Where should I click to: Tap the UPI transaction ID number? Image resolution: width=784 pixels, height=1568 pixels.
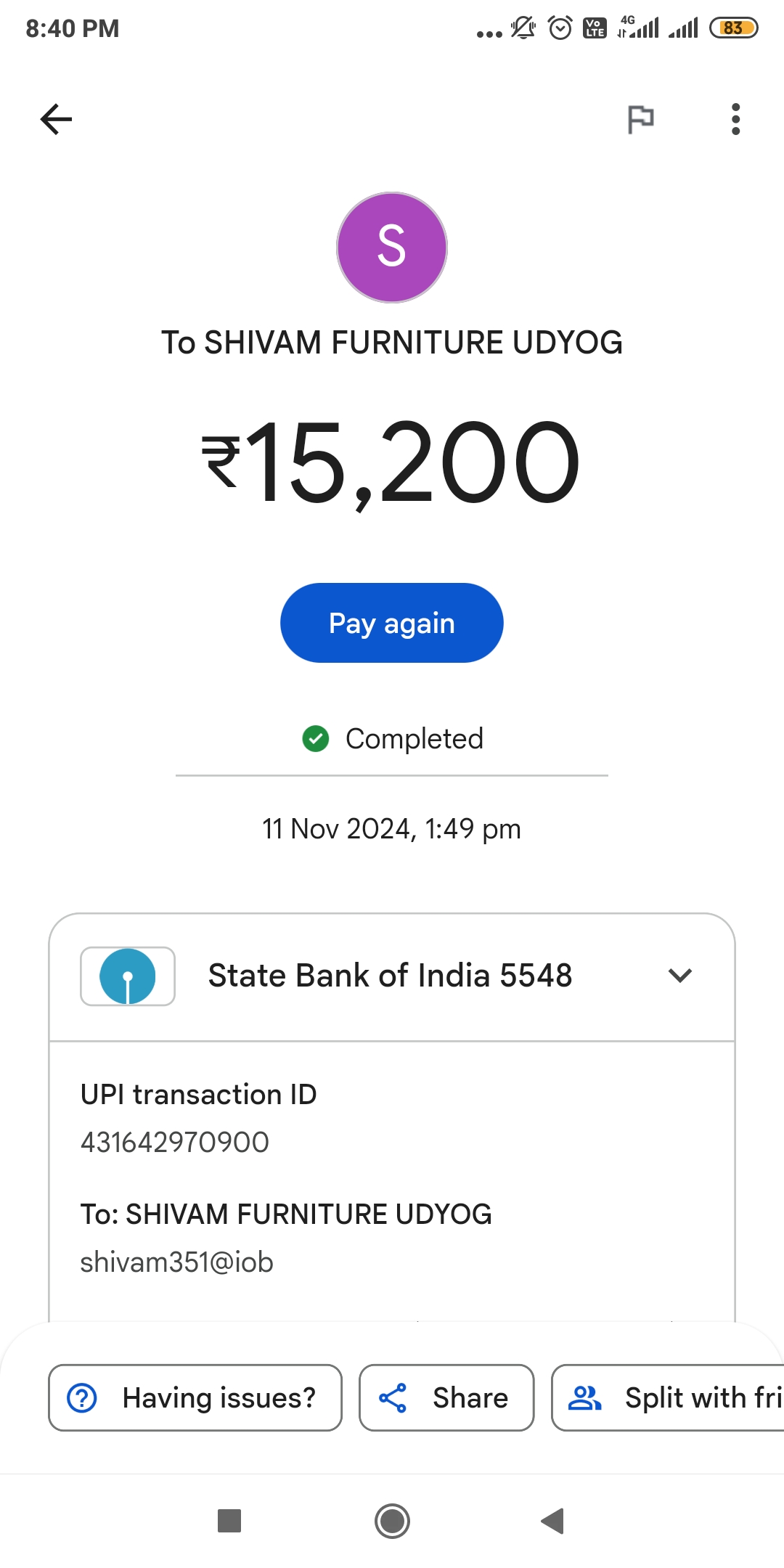175,1142
